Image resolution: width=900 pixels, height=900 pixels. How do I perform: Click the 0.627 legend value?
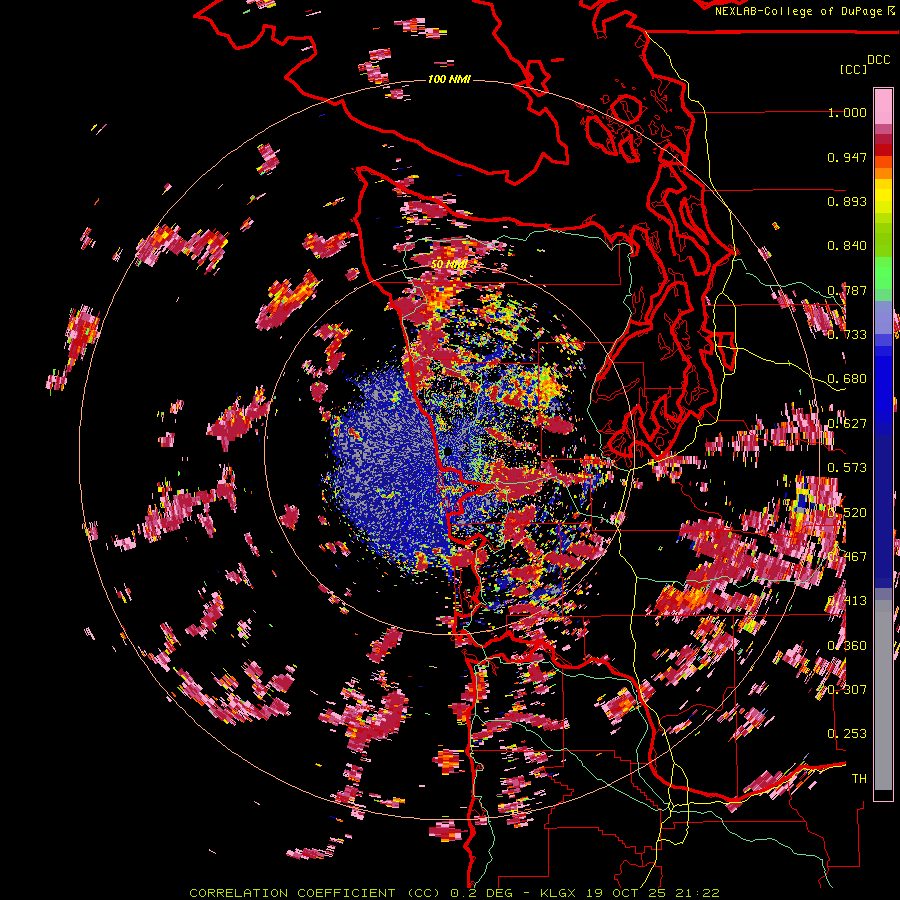847,424
